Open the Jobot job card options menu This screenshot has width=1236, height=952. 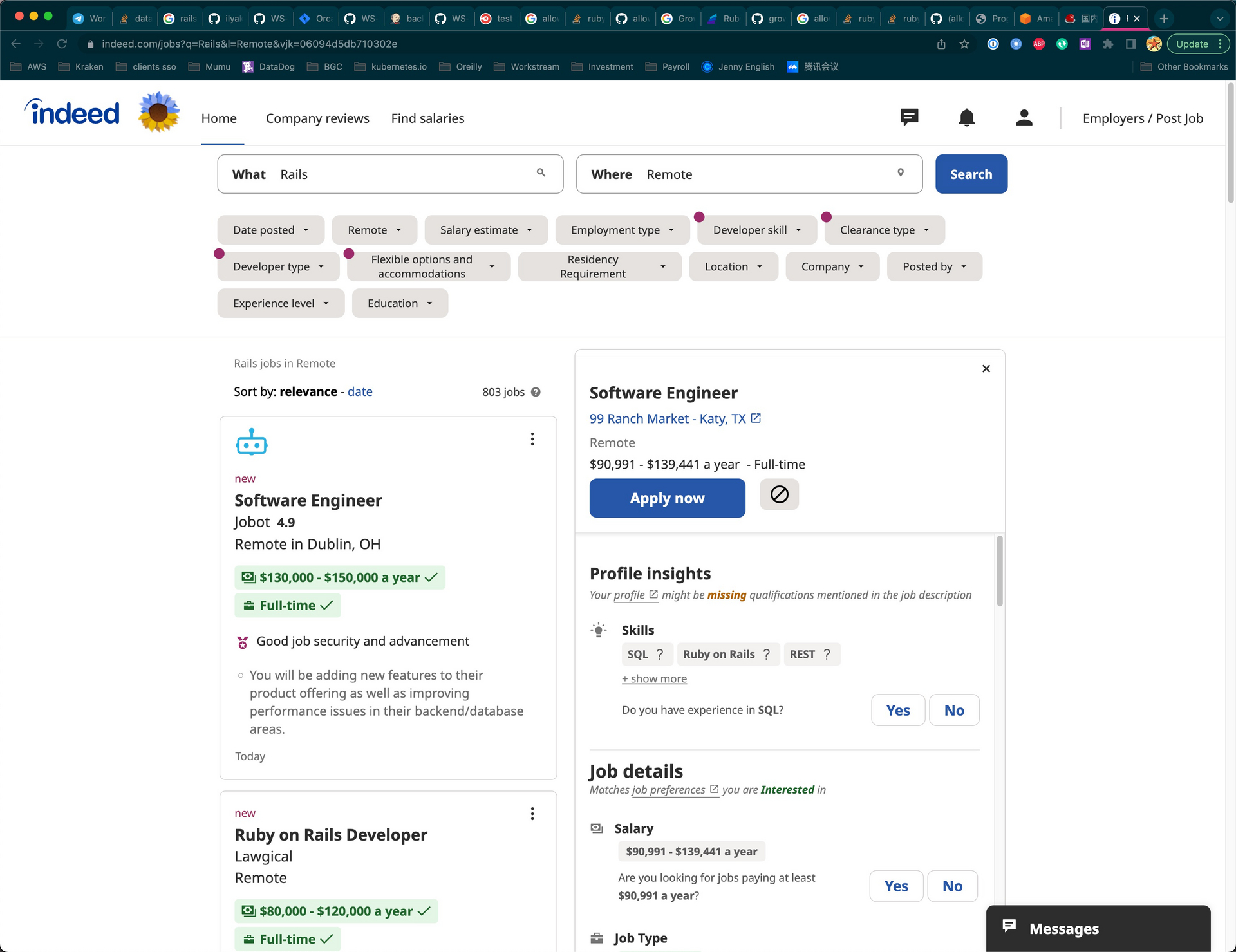point(532,439)
